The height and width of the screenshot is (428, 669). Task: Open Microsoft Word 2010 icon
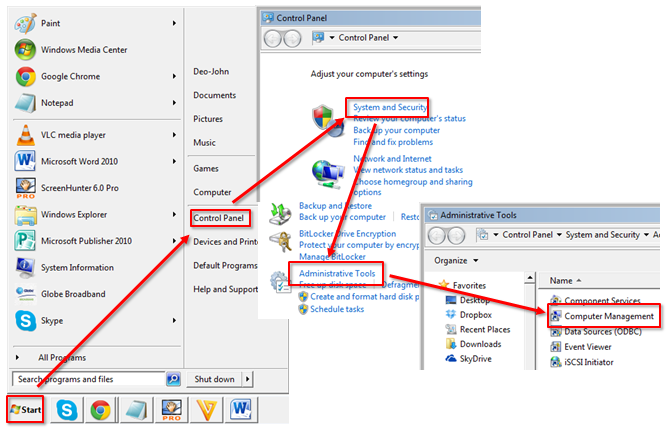pyautogui.click(x=25, y=161)
